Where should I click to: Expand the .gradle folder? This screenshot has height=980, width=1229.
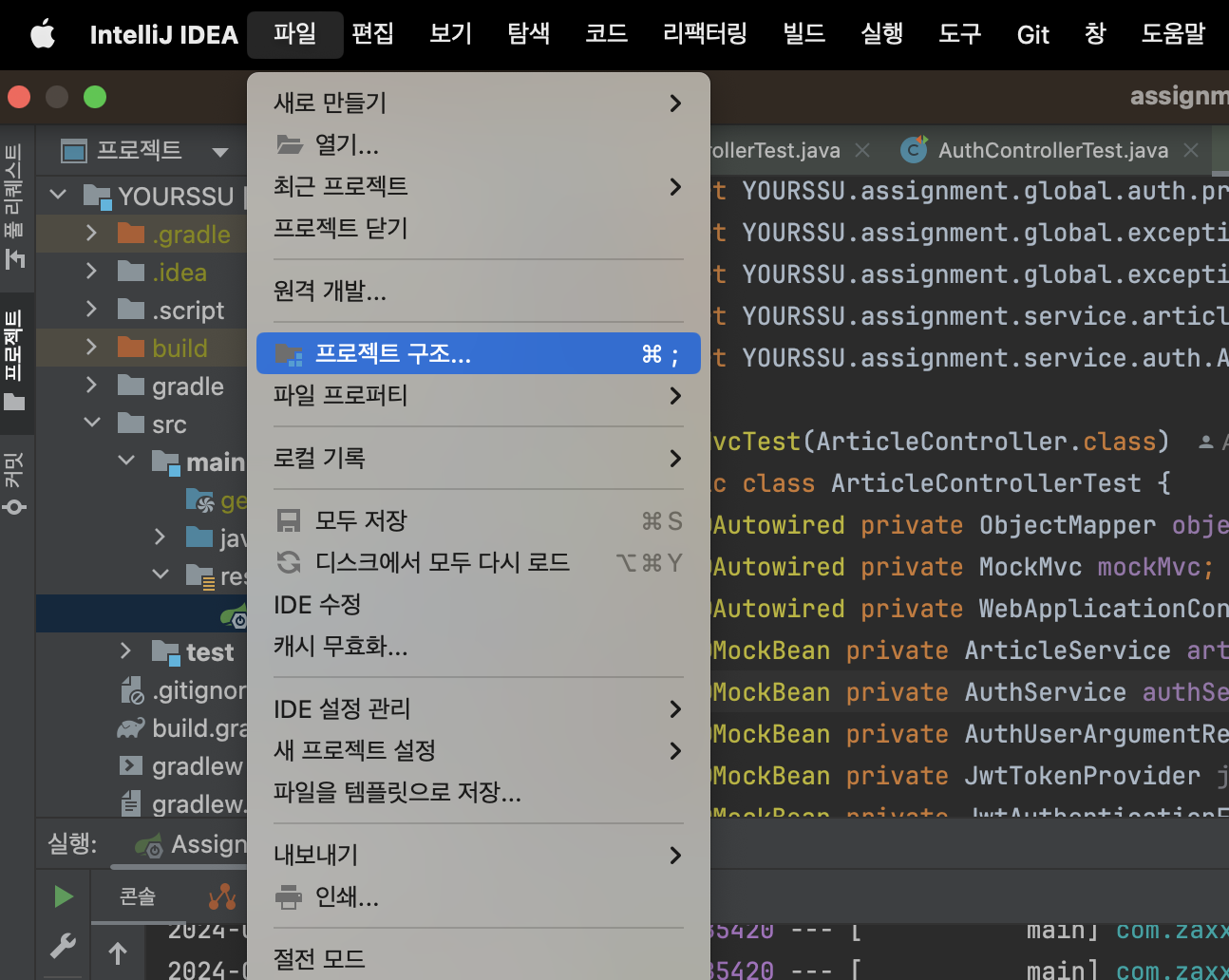(x=91, y=234)
